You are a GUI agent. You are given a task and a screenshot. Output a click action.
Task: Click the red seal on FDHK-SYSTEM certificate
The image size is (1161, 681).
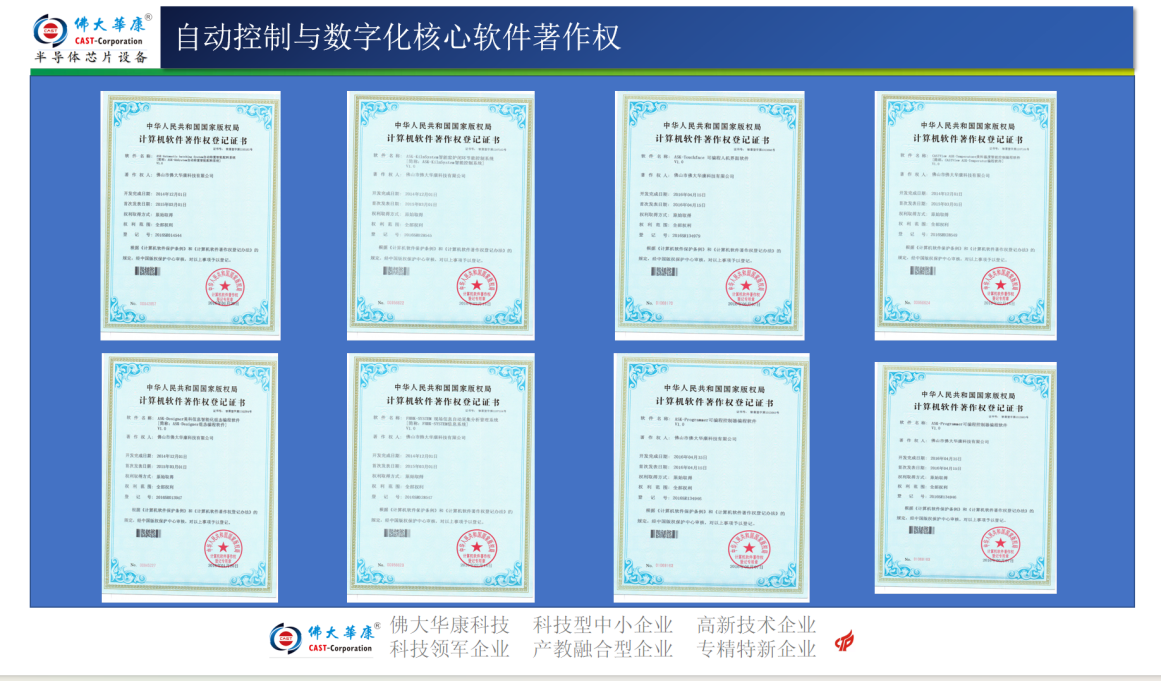point(477,549)
